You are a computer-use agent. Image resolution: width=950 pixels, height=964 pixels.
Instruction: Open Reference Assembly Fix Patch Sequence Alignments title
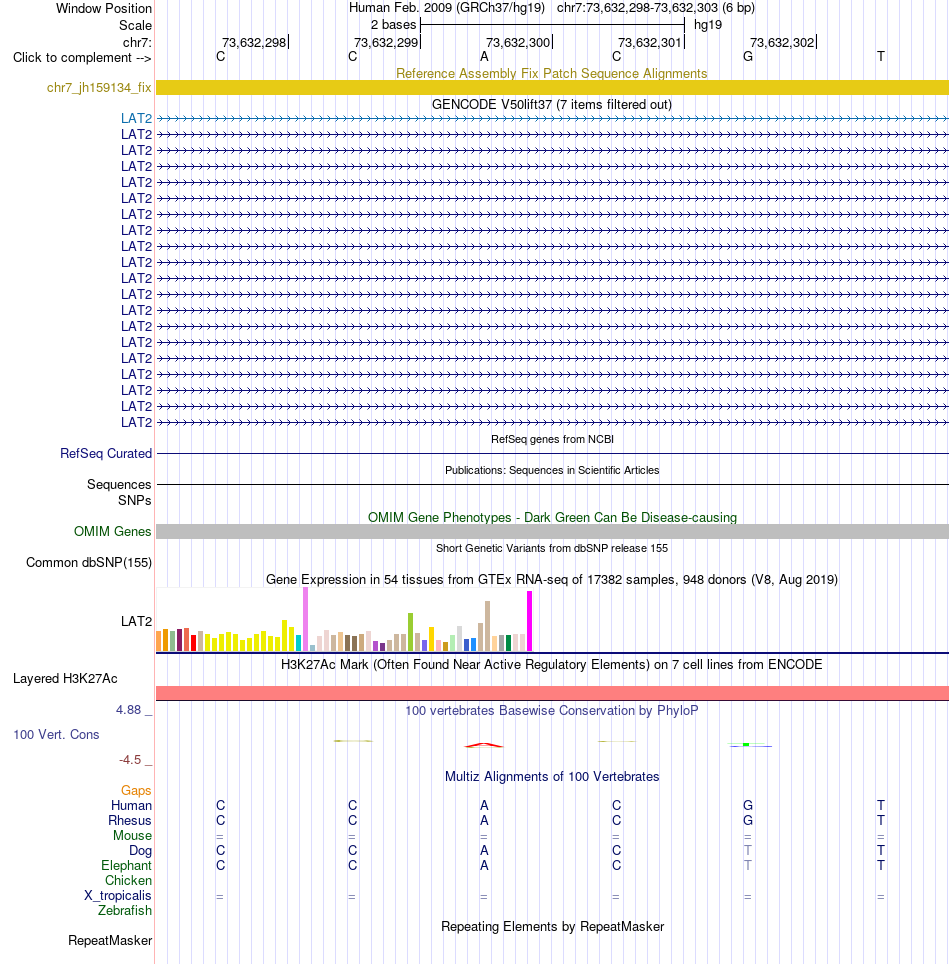552,73
